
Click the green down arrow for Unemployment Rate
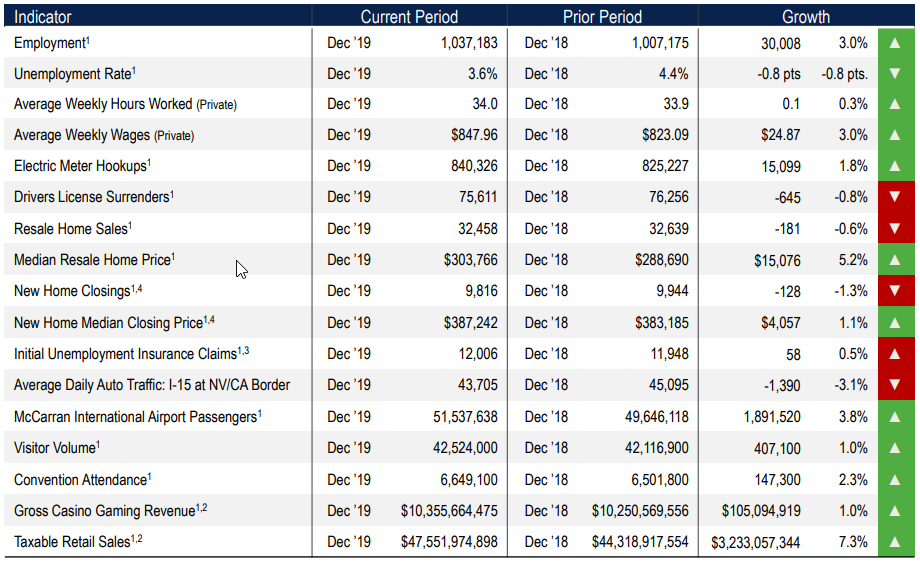point(895,74)
